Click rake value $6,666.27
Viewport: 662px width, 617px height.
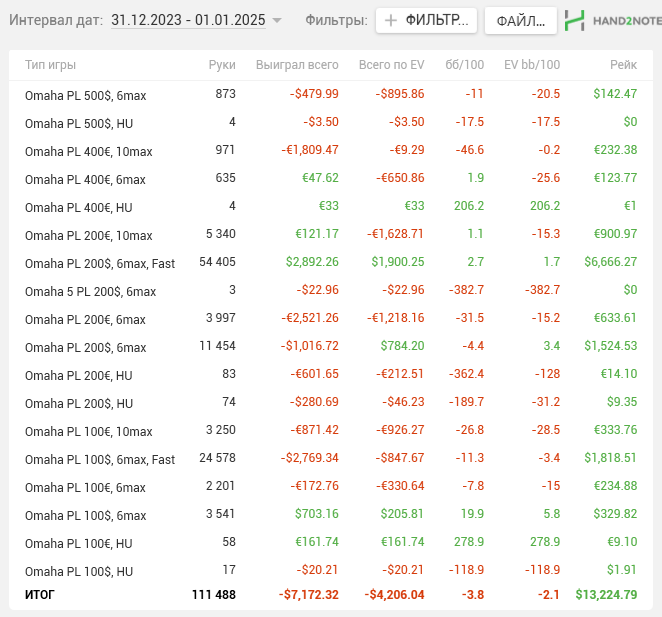(610, 262)
